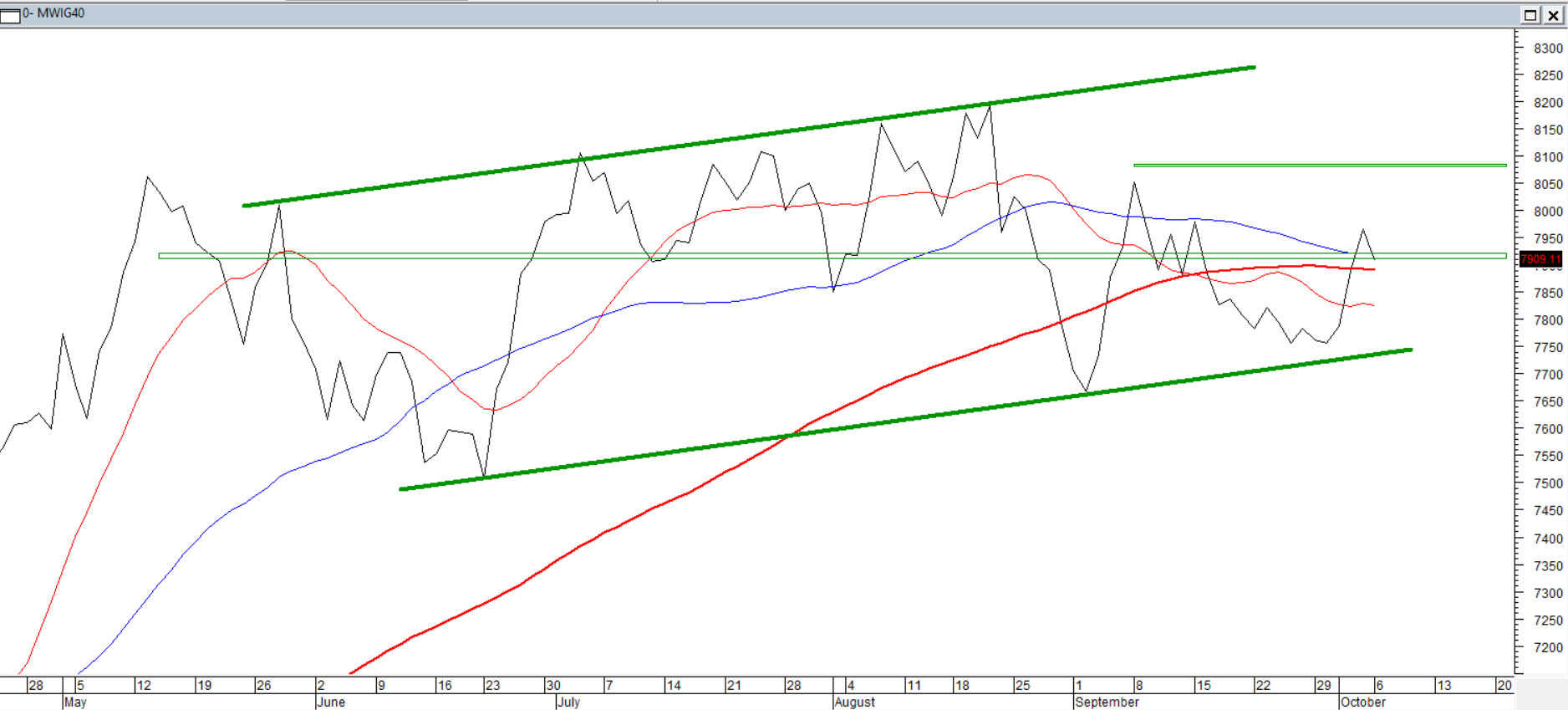The height and width of the screenshot is (710, 1568).
Task: Click the 8300 price axis label
Action: click(x=1547, y=49)
